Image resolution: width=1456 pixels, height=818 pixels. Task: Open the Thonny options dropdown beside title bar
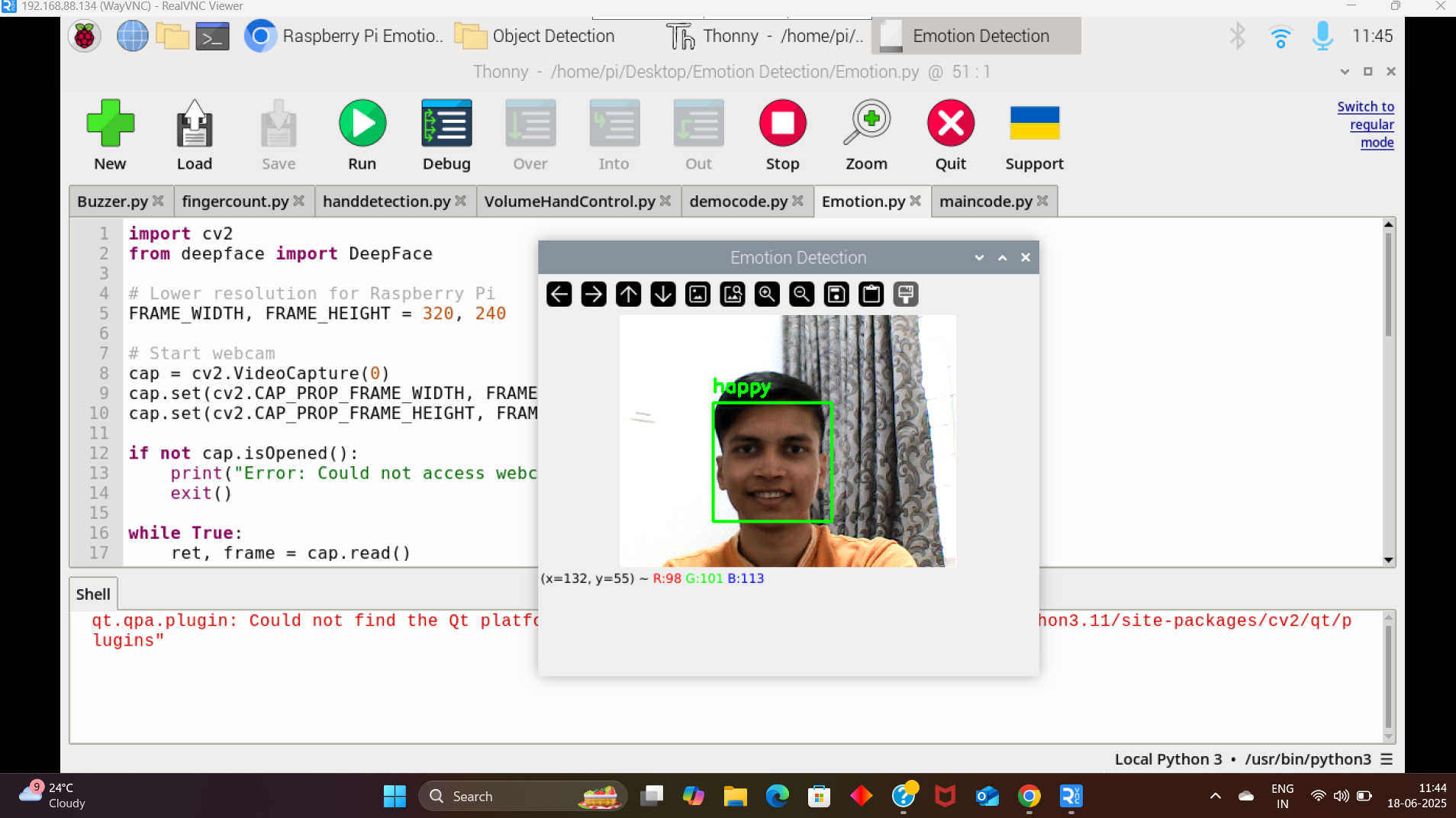click(1343, 72)
